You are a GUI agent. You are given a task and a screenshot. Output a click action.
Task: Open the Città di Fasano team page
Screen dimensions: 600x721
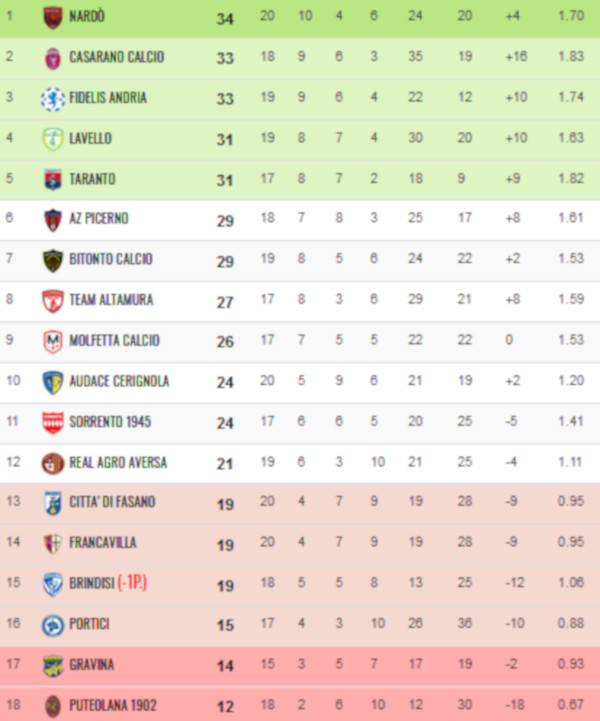pos(112,502)
